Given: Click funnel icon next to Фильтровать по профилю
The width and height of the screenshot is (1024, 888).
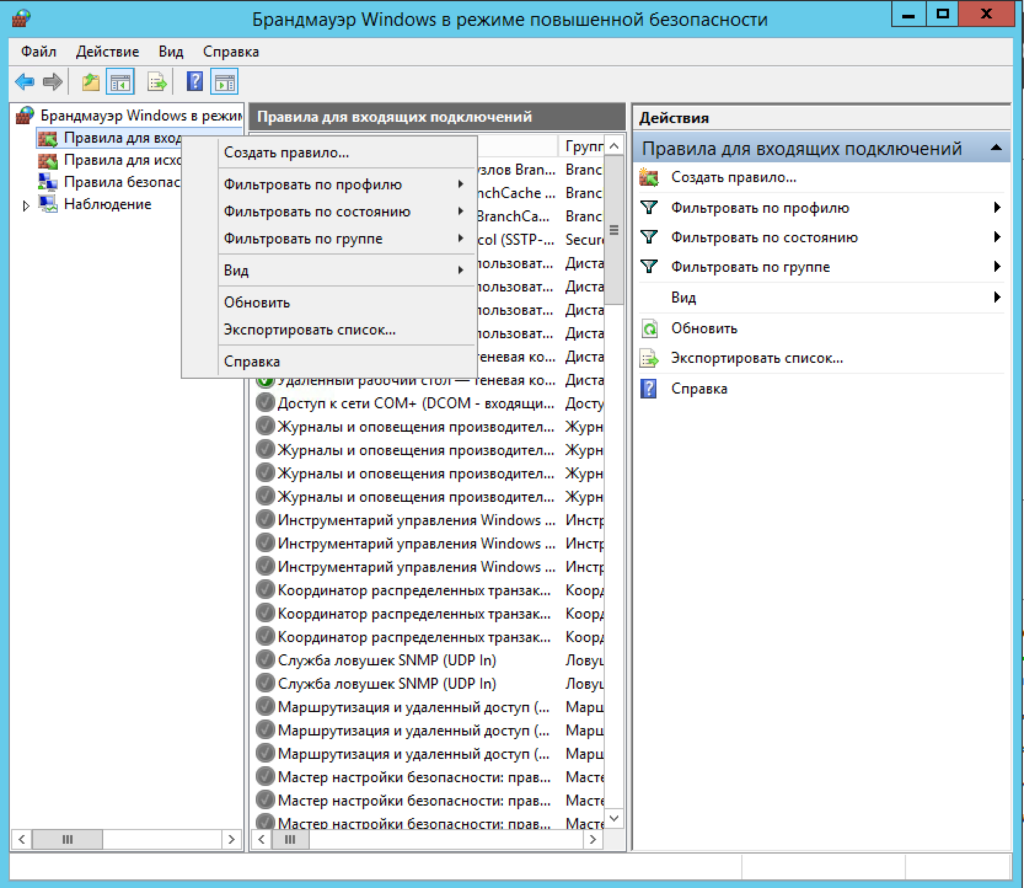Looking at the screenshot, I should 648,208.
